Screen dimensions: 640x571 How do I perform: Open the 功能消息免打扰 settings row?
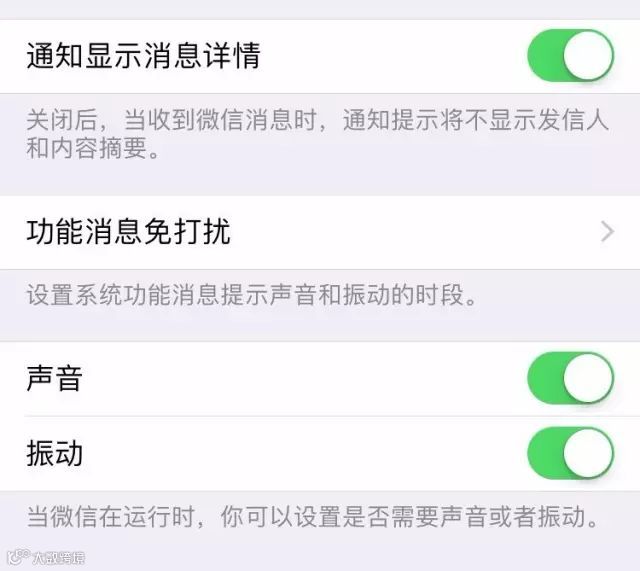(x=320, y=232)
